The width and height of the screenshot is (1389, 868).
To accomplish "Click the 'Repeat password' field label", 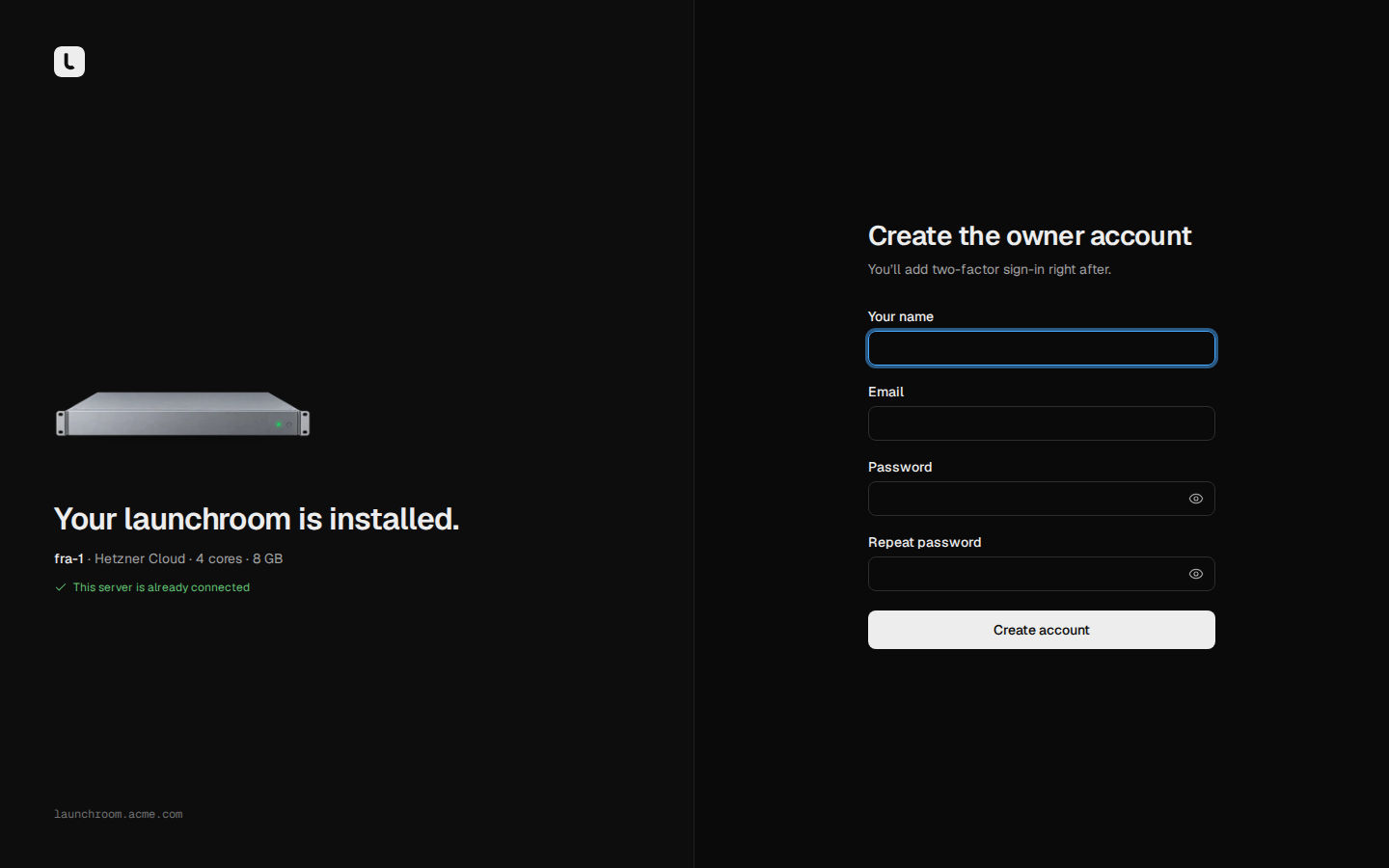I will click(924, 542).
